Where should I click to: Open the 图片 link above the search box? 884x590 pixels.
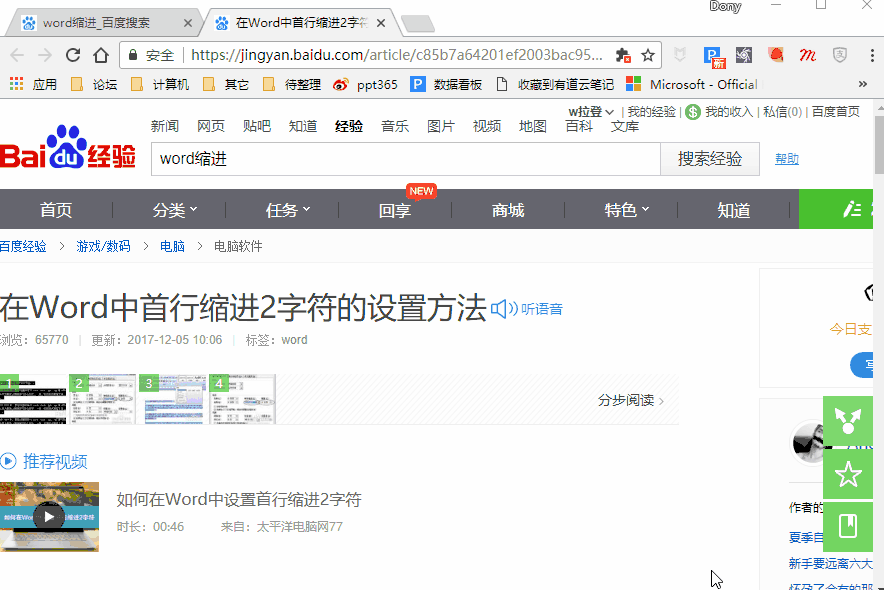coord(440,126)
